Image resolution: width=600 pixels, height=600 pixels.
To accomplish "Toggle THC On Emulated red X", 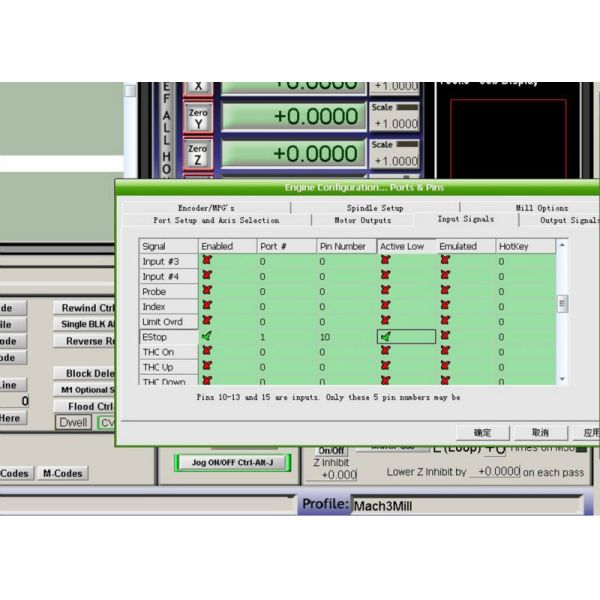I will click(445, 352).
